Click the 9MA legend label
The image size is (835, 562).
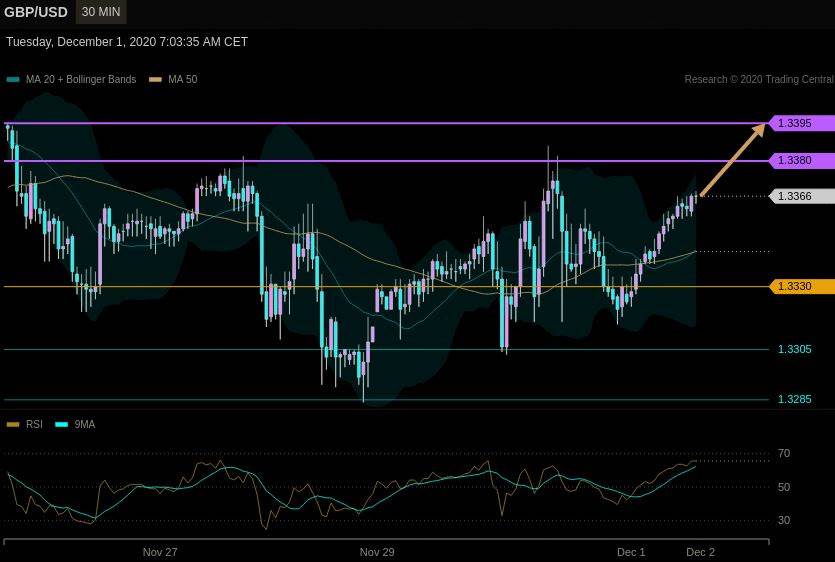pyautogui.click(x=85, y=425)
